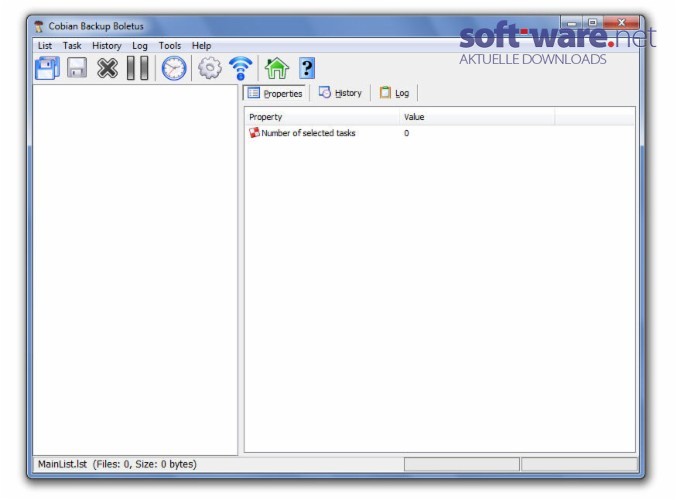The height and width of the screenshot is (500, 677).
Task: Click the red icon beside Number of selected tasks
Action: (254, 133)
